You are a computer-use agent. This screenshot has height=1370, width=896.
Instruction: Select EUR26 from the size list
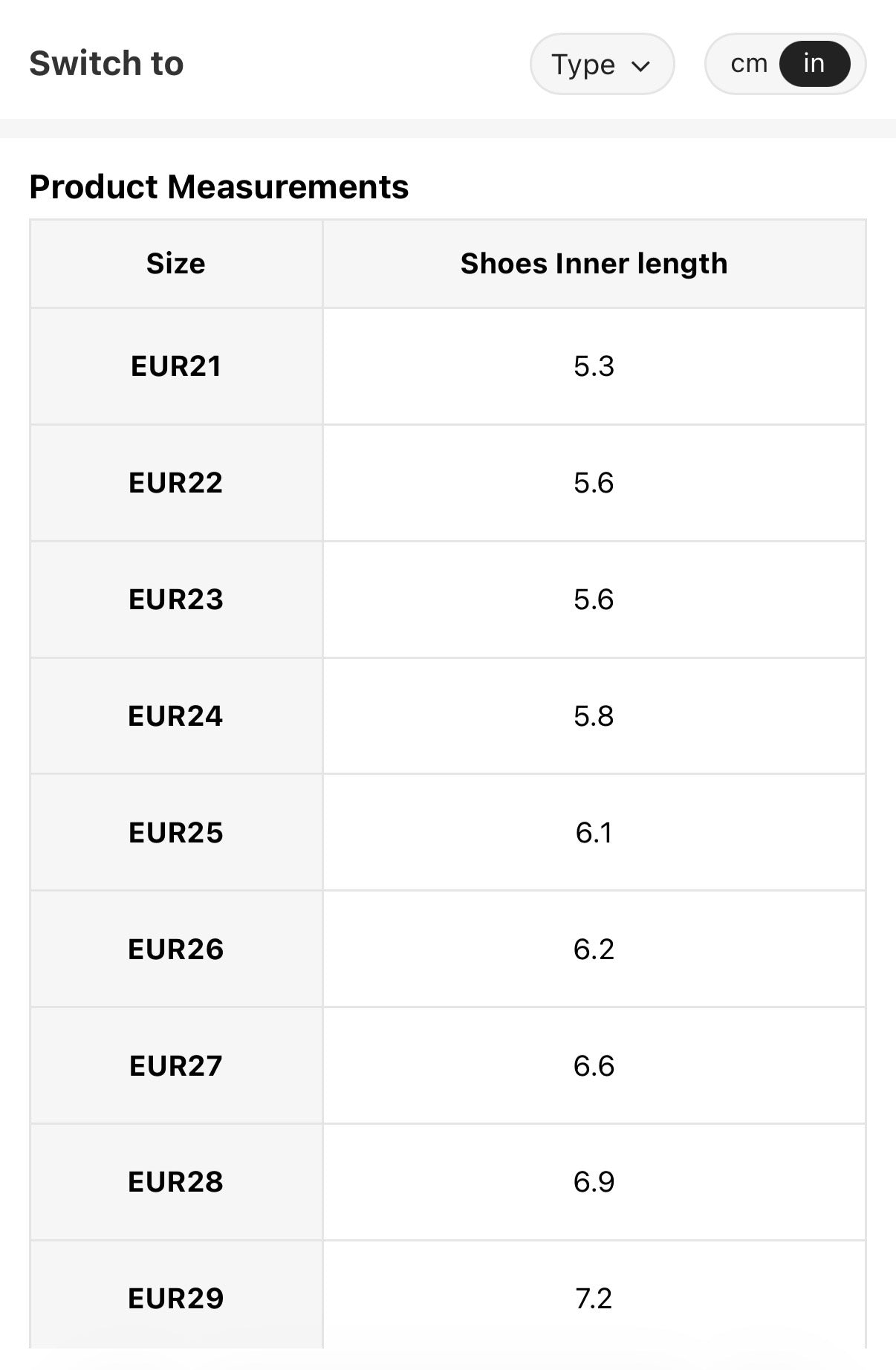(x=176, y=949)
